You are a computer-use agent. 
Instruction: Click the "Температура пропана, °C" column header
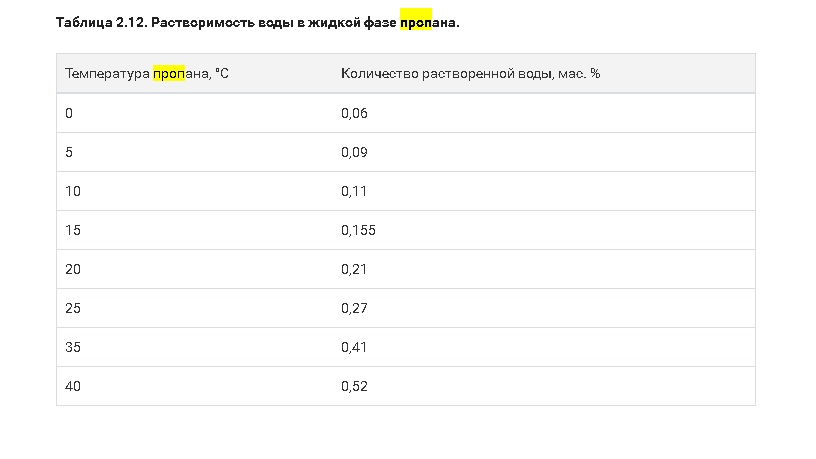click(x=147, y=74)
